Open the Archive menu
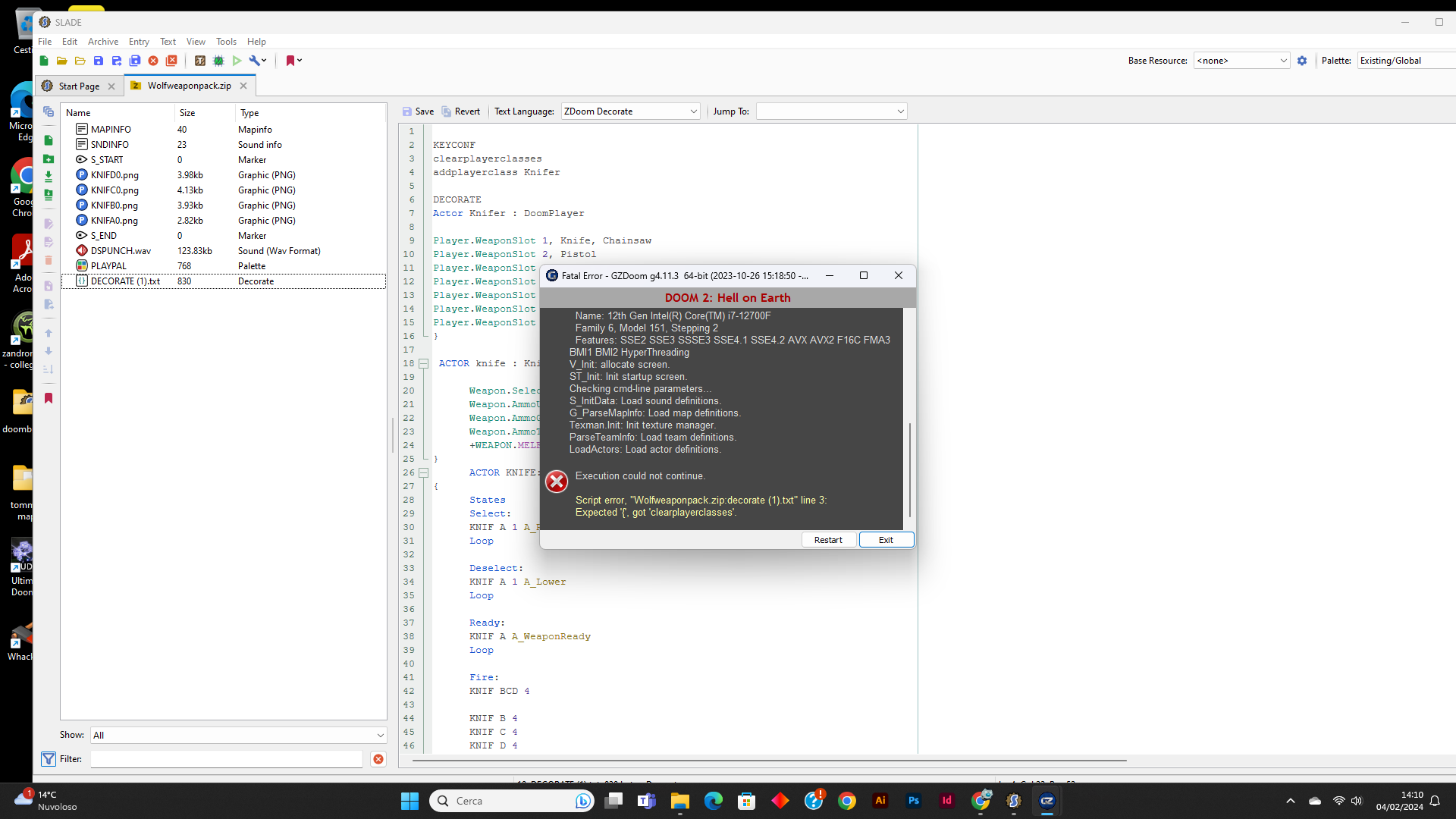The image size is (1456, 819). coord(103,42)
